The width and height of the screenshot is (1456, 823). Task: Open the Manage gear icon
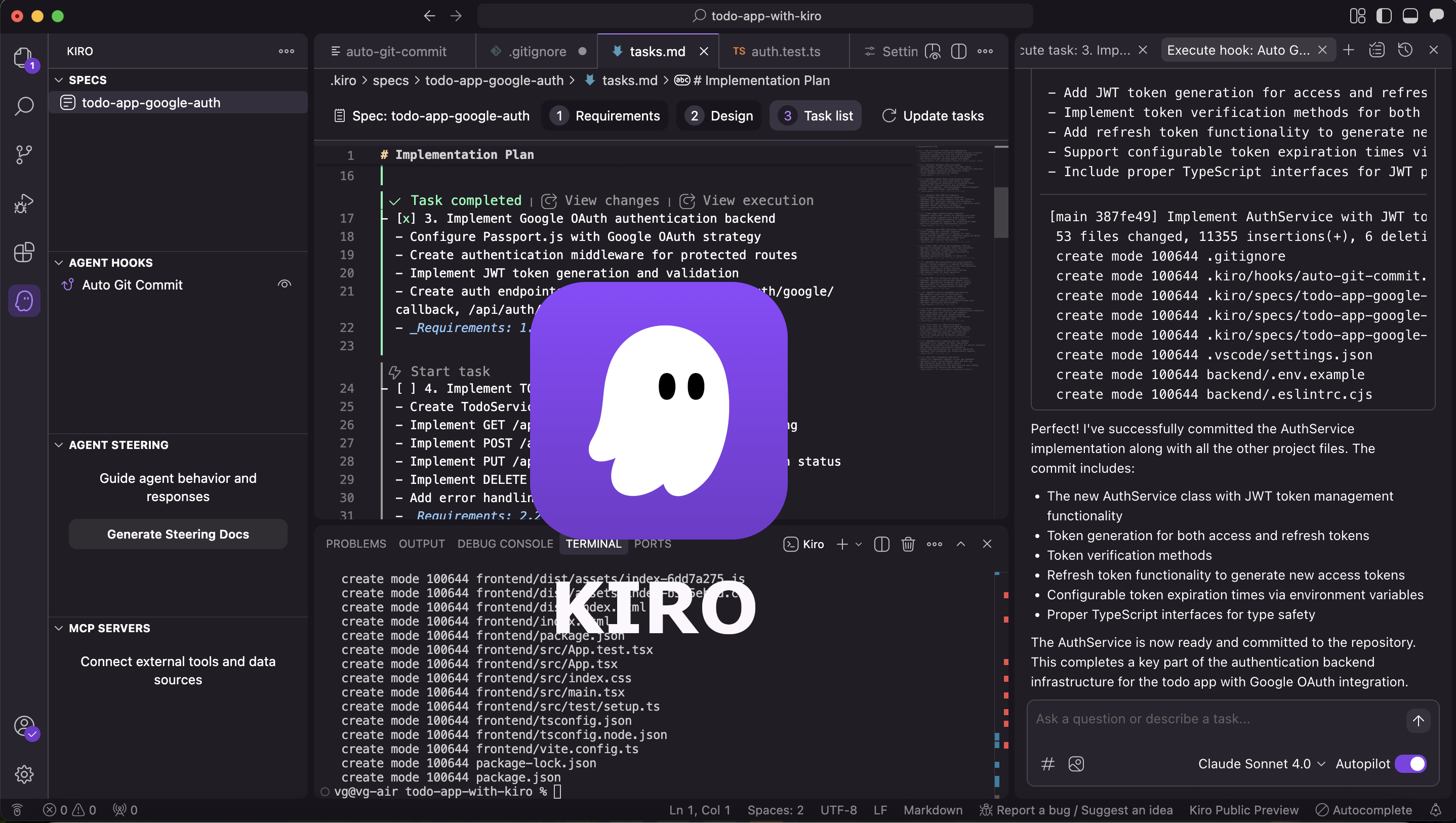click(24, 774)
